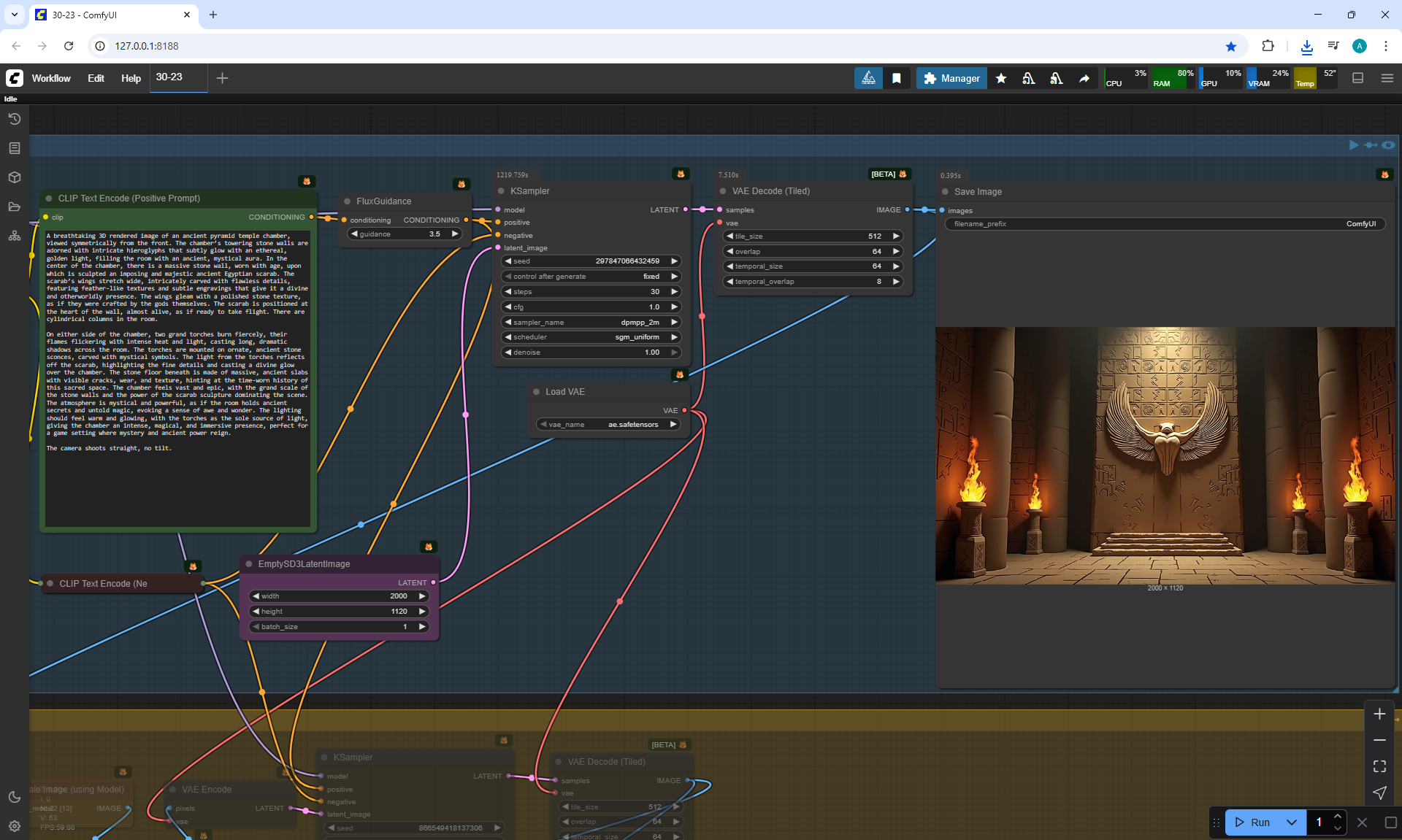Click the Manager button
This screenshot has height=840, width=1402.
point(951,78)
